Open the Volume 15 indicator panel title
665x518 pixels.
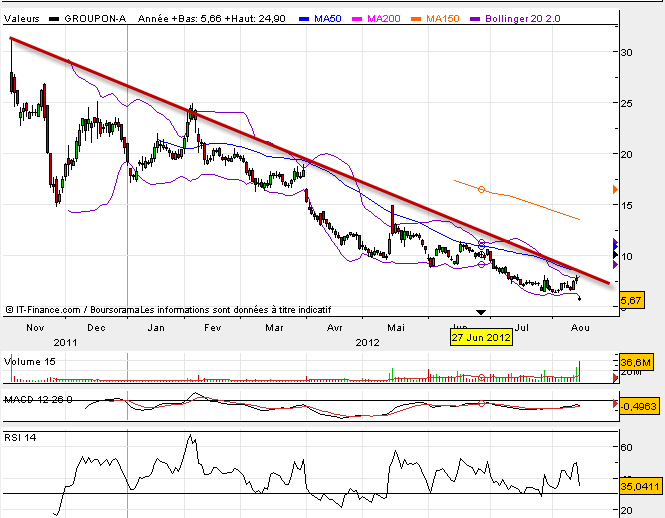[x=29, y=360]
